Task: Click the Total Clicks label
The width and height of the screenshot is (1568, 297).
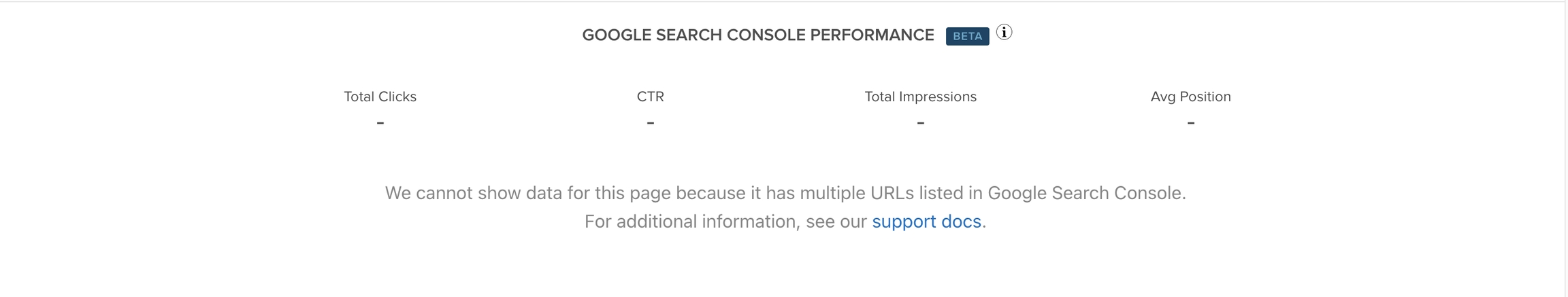Action: pyautogui.click(x=380, y=97)
